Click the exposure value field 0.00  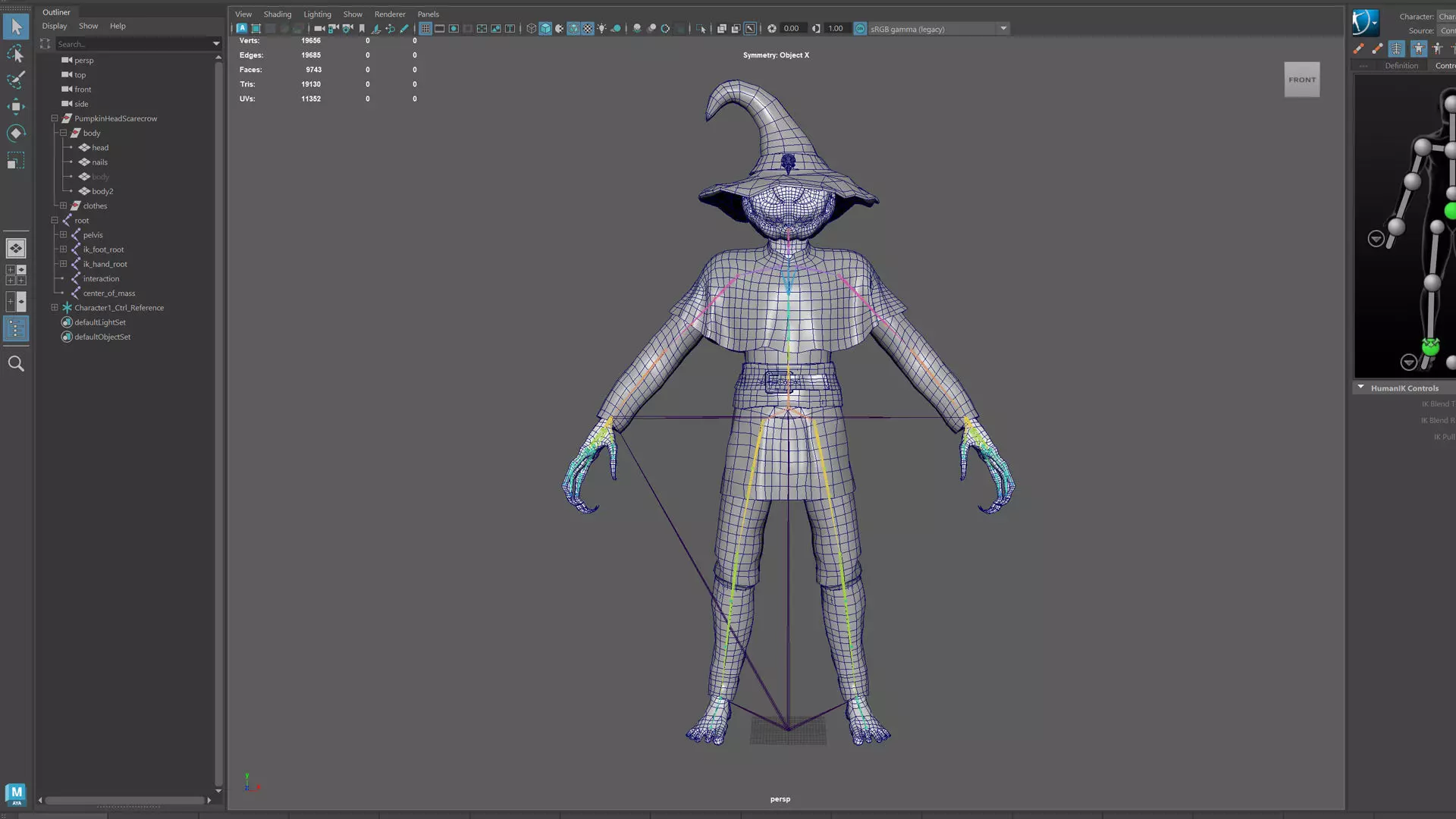point(792,29)
